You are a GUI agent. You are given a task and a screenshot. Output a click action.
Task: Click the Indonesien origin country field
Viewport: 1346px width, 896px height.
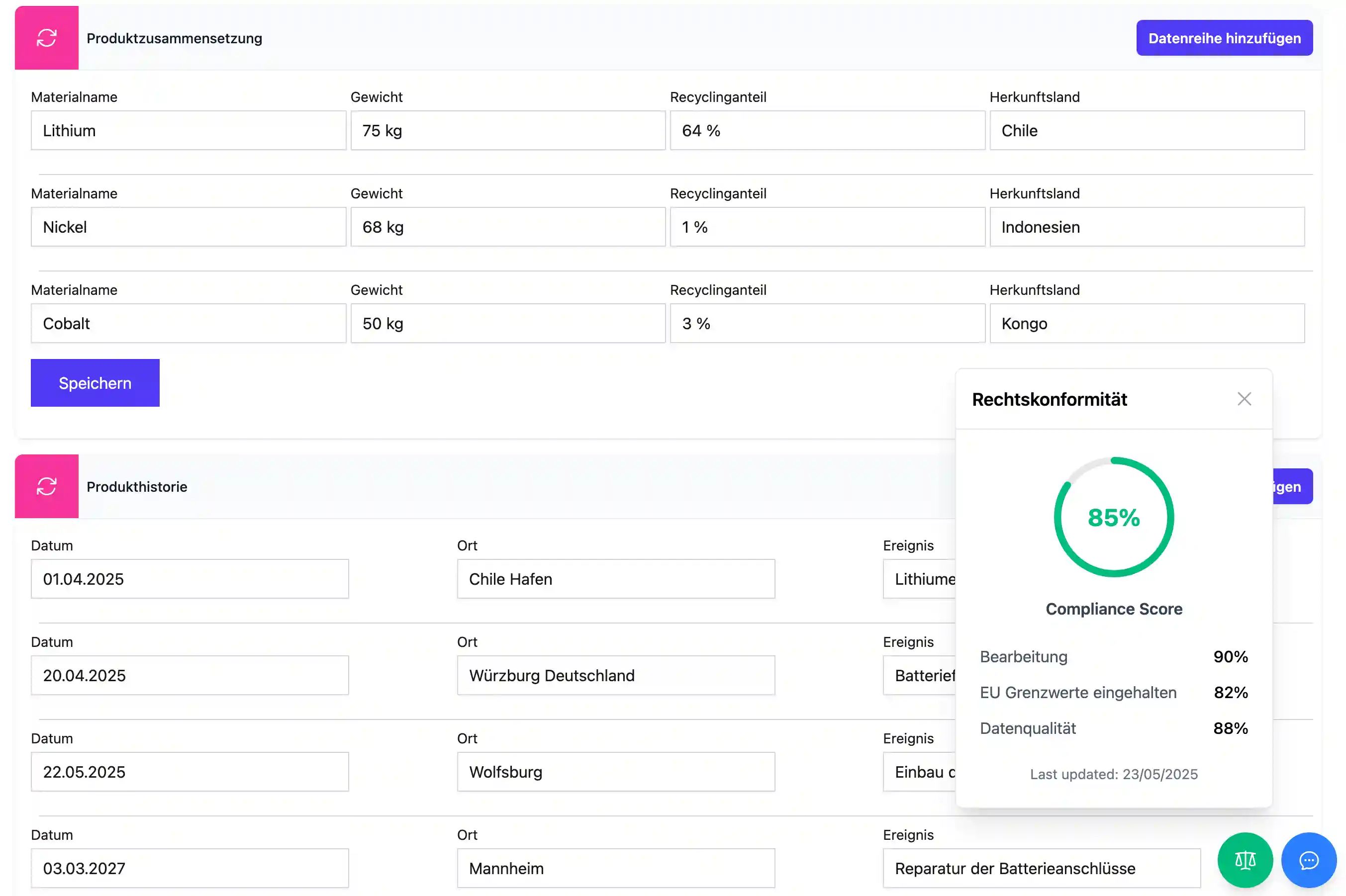point(1146,227)
